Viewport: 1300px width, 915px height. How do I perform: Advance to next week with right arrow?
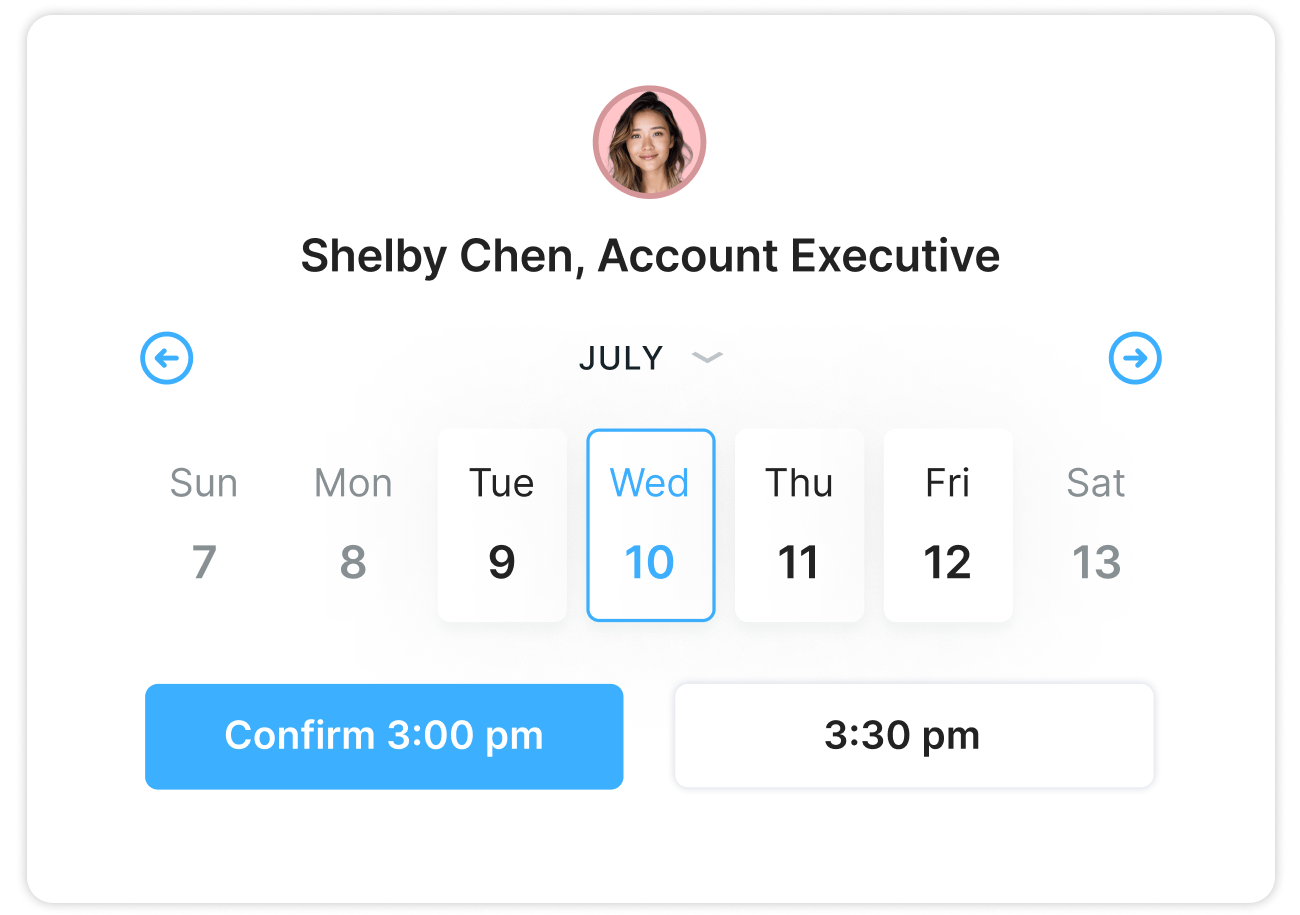click(1135, 358)
